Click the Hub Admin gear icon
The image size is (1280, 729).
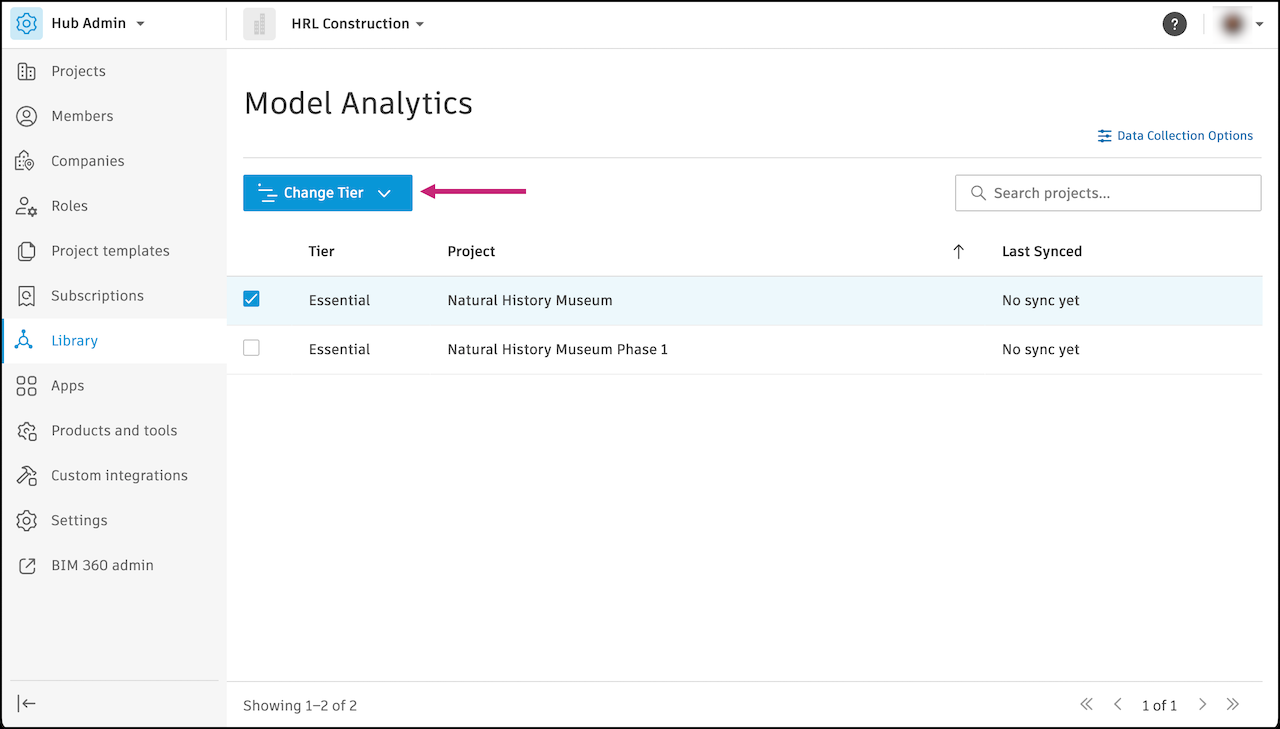coord(27,24)
